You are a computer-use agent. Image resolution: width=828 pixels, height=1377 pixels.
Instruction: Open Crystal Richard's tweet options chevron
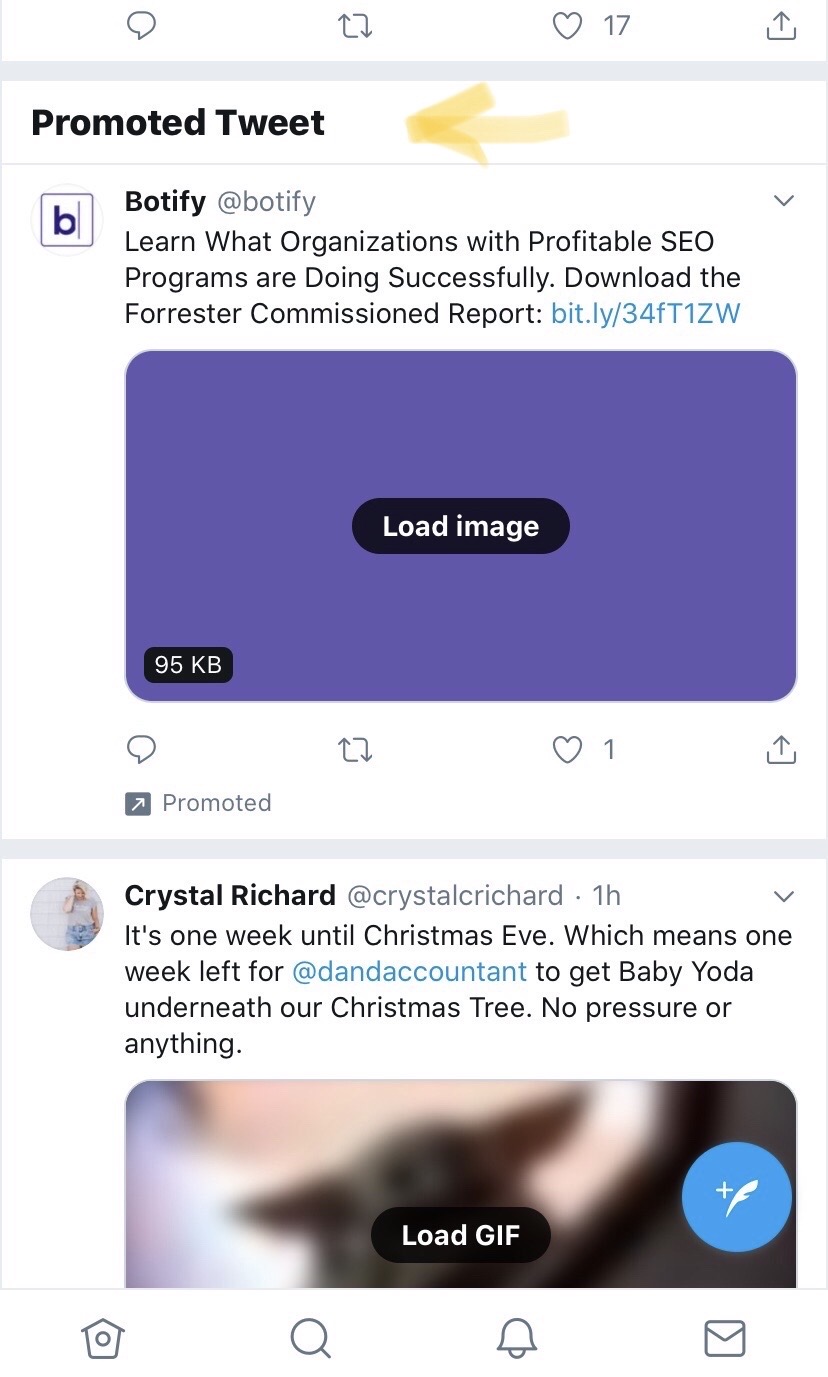click(x=784, y=896)
